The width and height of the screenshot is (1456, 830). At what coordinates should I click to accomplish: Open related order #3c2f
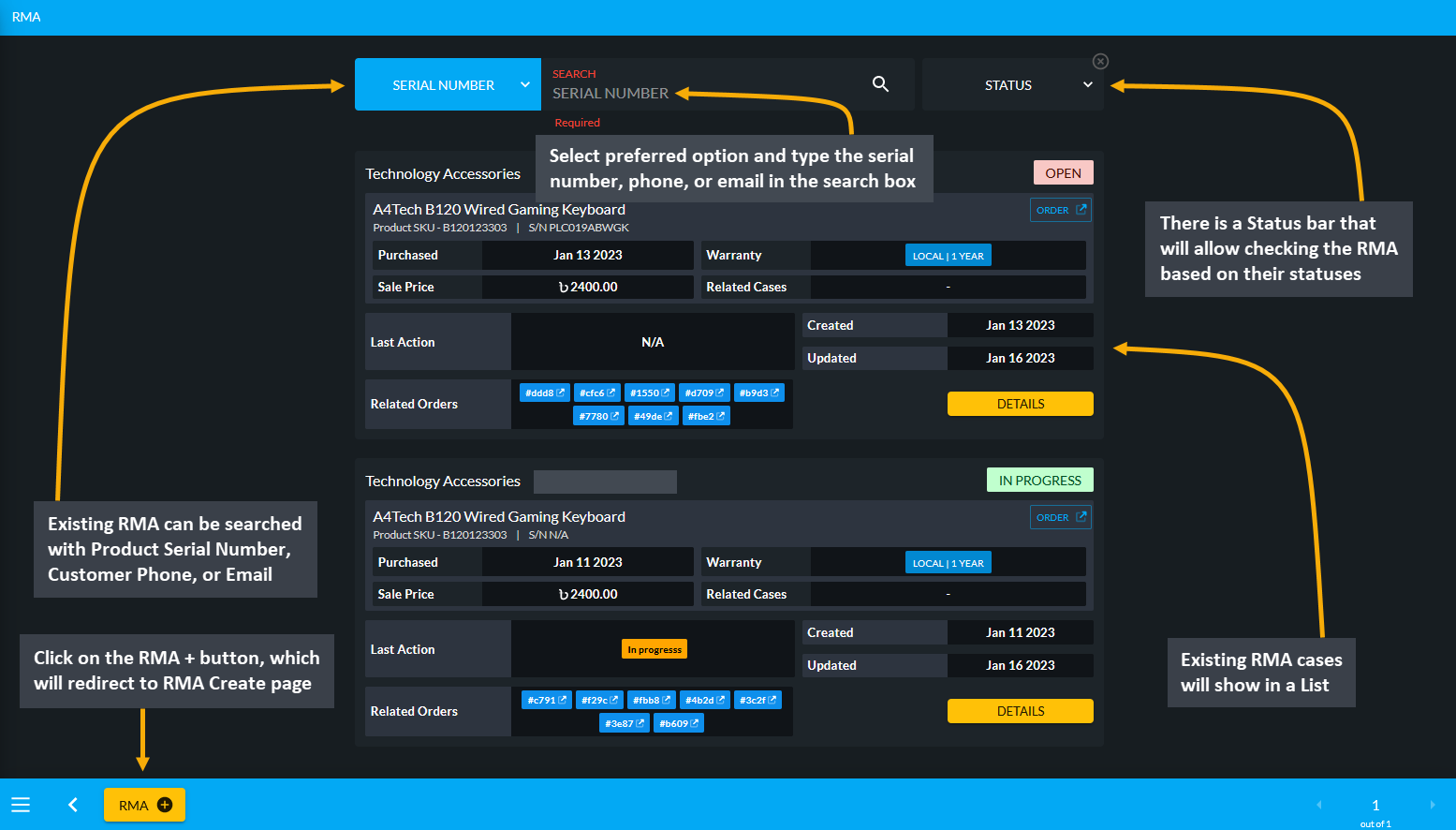(x=757, y=700)
